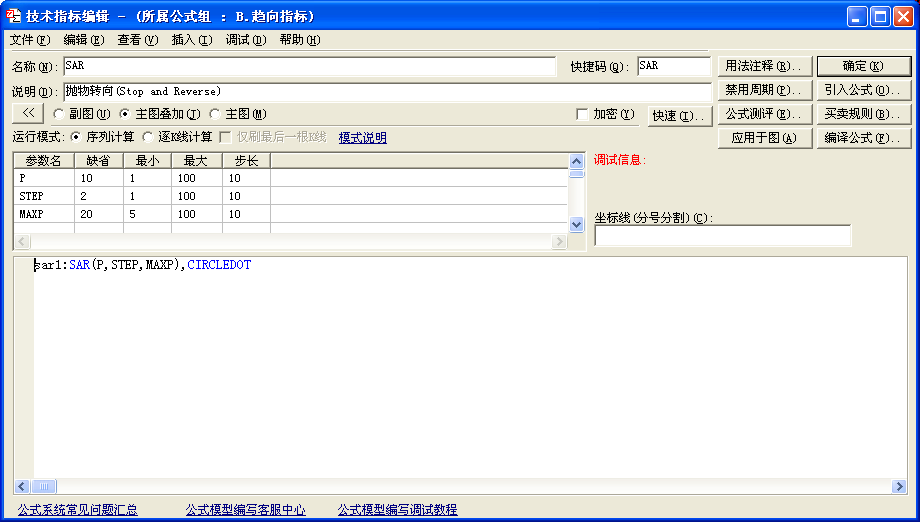
Task: Click default value 2 of STEP
Action: pos(99,196)
